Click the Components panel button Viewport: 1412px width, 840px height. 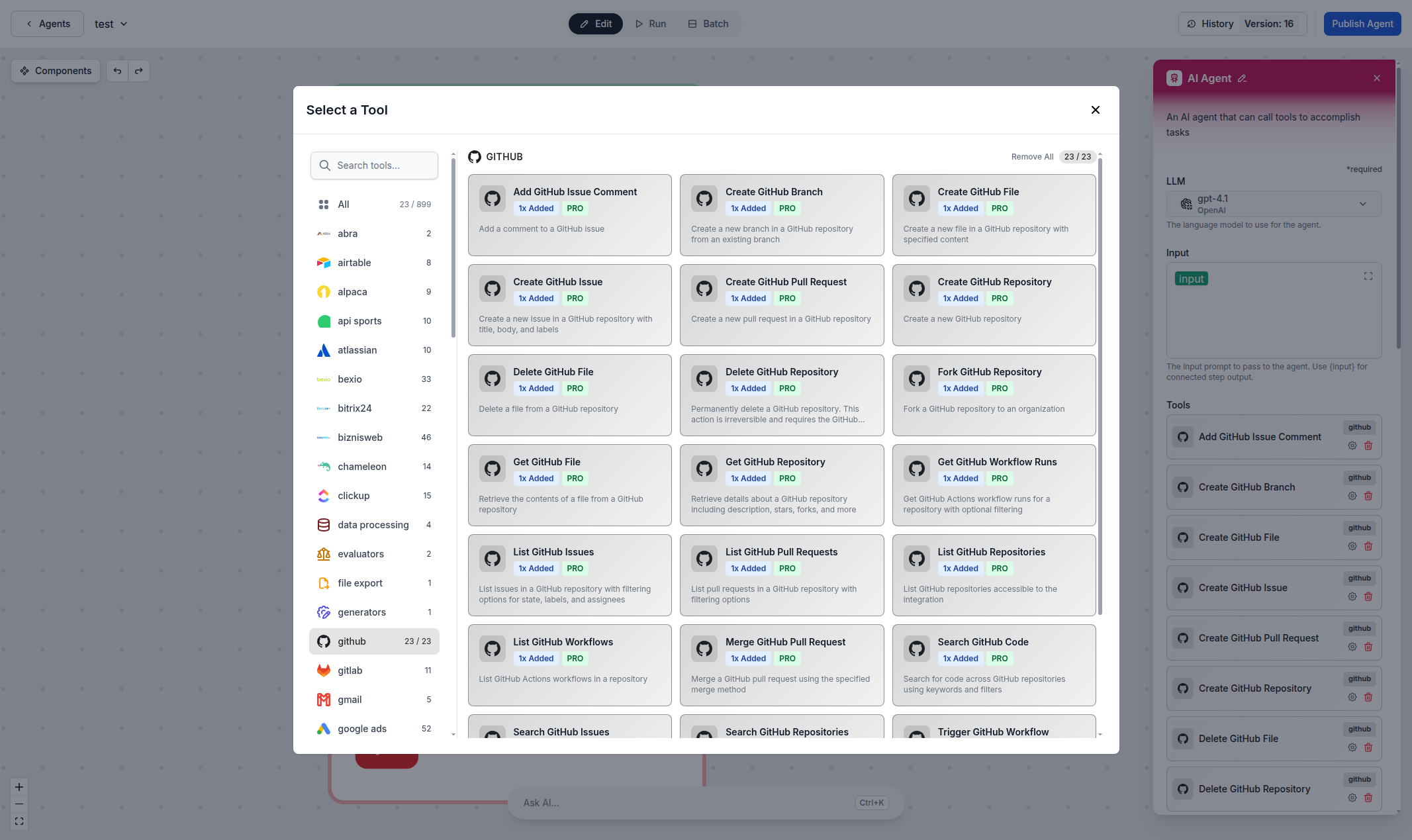[56, 71]
